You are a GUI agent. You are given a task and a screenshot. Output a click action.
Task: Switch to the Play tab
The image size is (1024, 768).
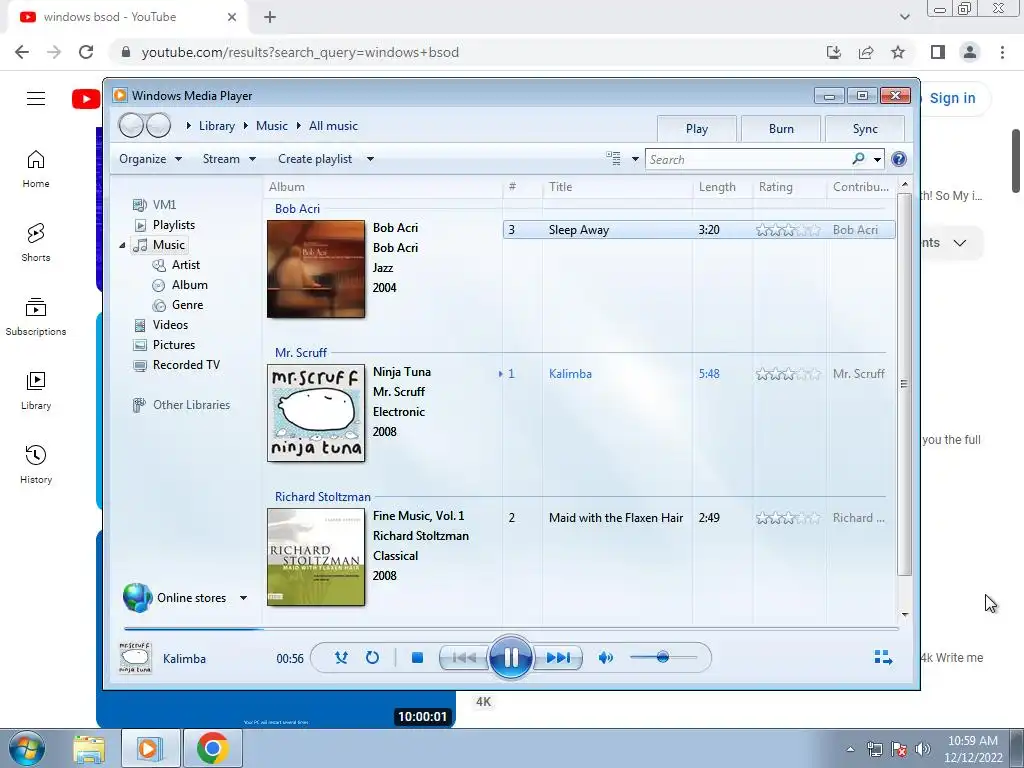697,129
